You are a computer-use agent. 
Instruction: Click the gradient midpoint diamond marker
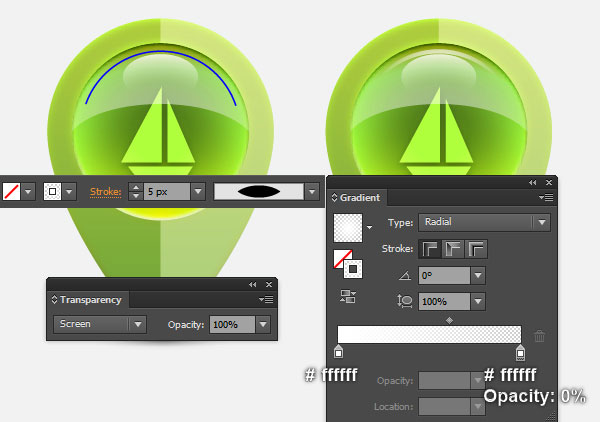pyautogui.click(x=449, y=320)
